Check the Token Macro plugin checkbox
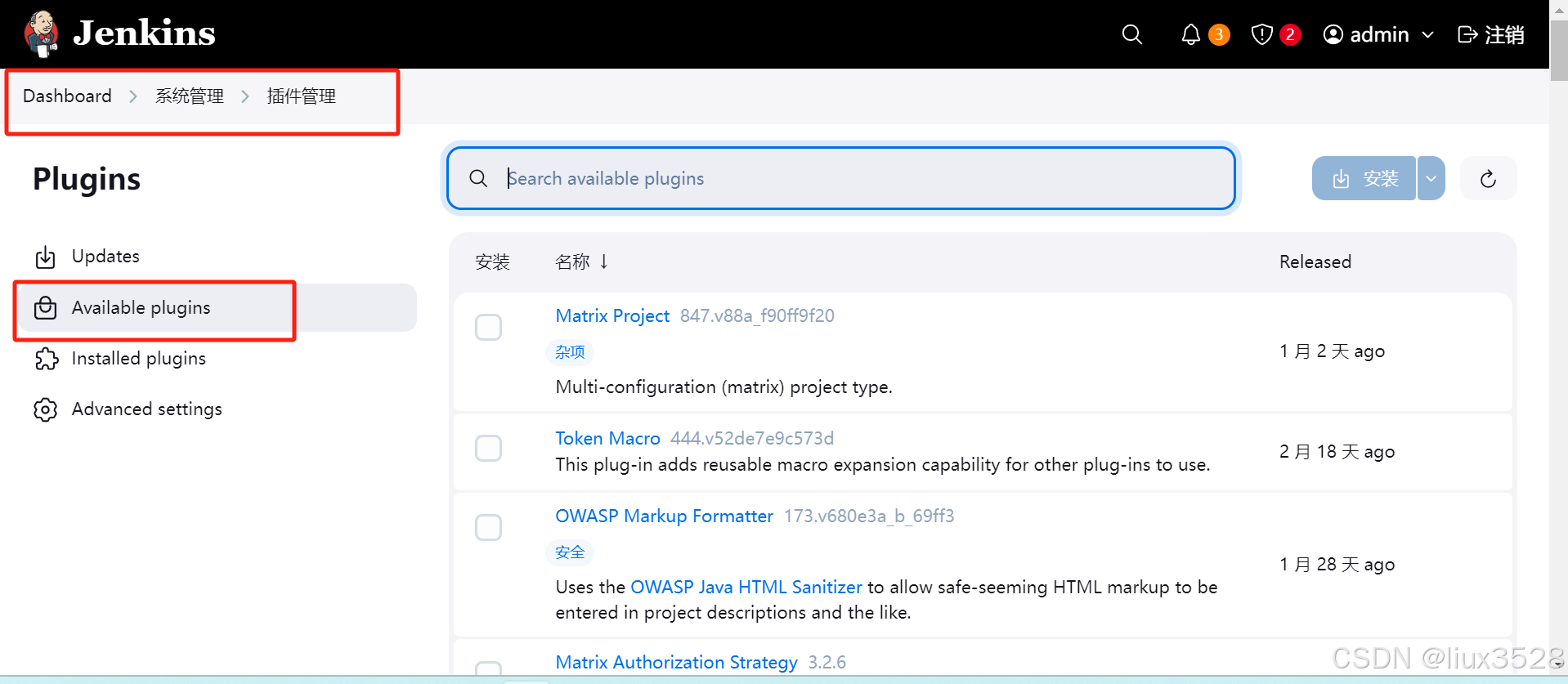The image size is (1568, 684). [488, 448]
